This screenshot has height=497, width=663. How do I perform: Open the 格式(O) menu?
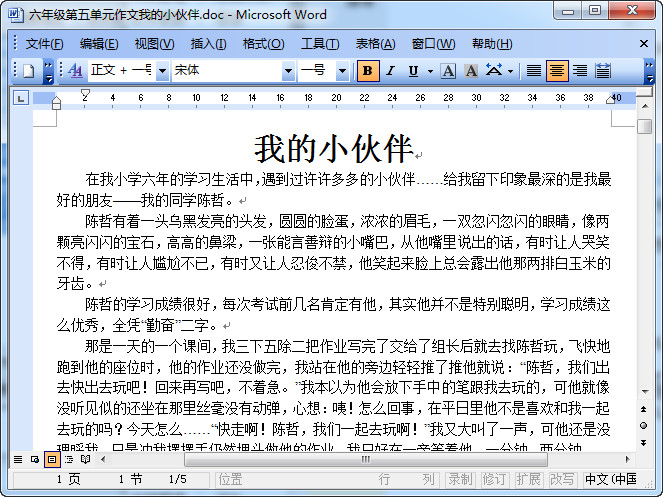coord(263,44)
